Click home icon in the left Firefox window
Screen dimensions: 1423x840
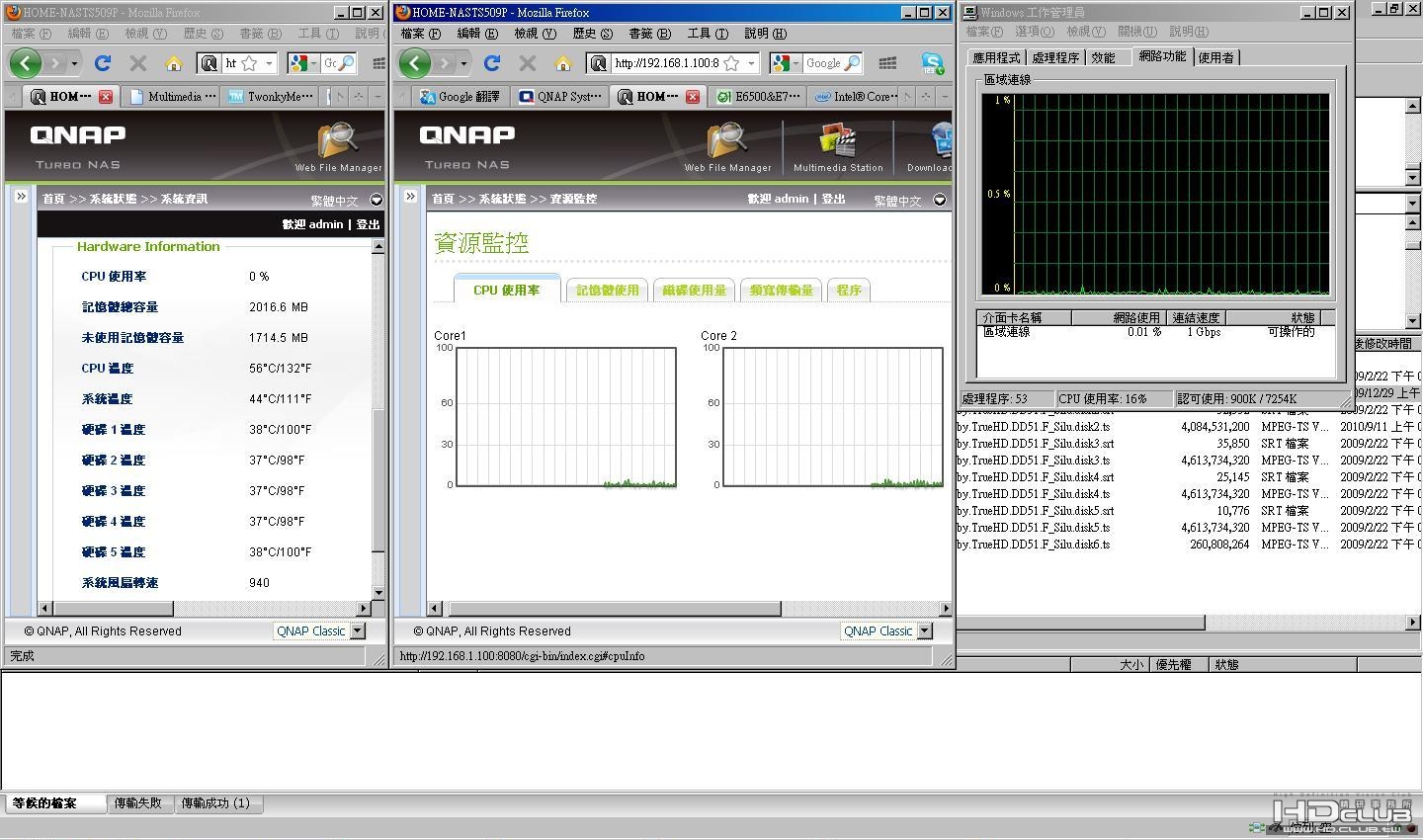point(174,63)
